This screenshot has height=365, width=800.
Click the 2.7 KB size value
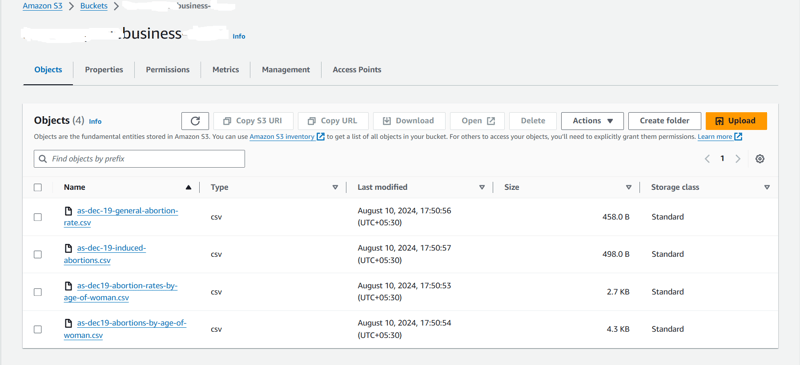coord(619,292)
